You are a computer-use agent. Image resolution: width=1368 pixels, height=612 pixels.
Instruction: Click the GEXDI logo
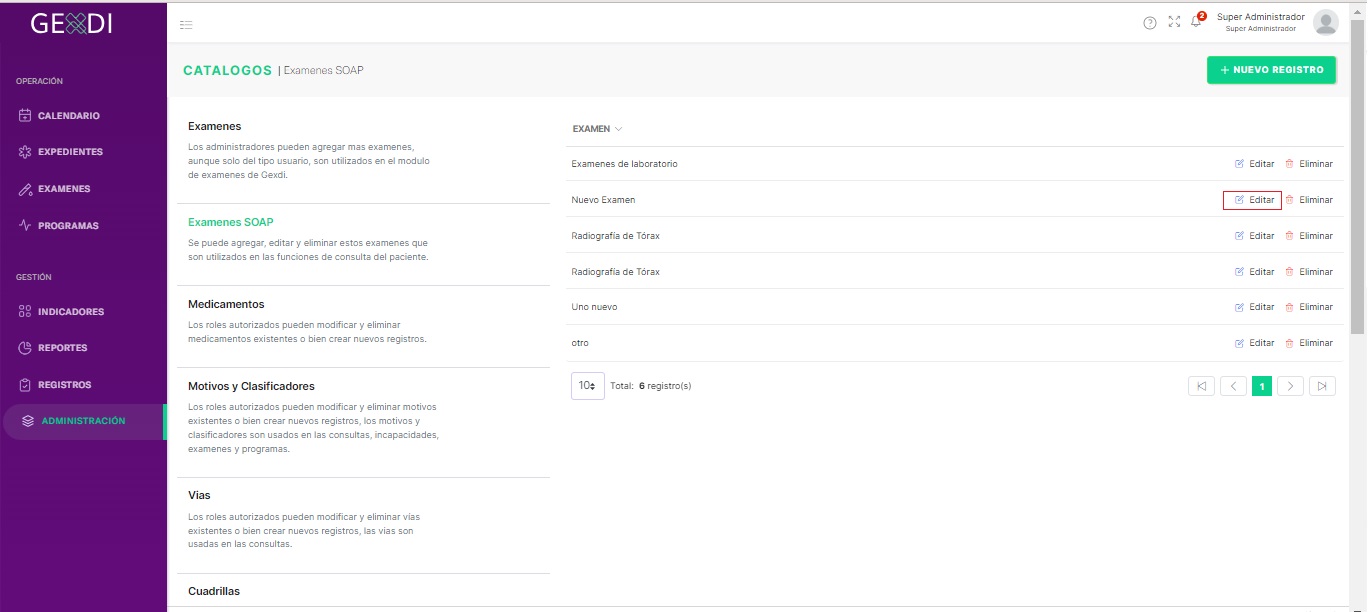coord(72,23)
